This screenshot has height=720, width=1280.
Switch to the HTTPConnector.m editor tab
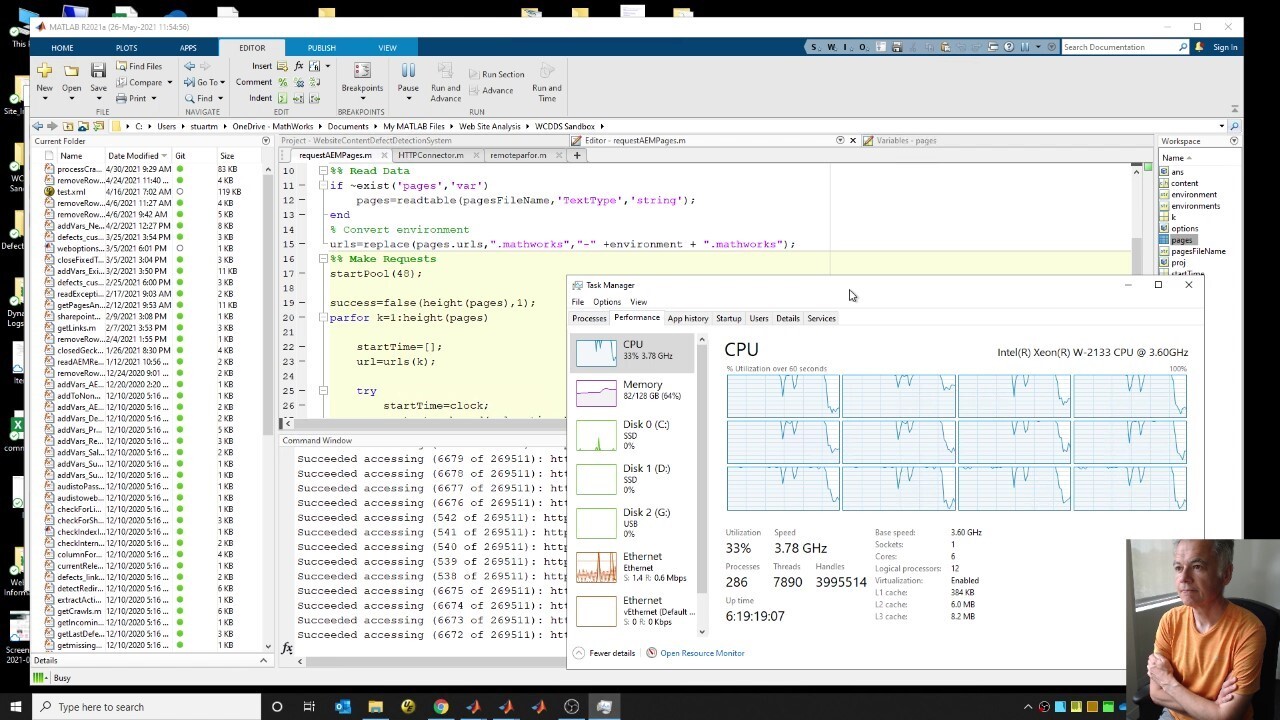coord(431,155)
